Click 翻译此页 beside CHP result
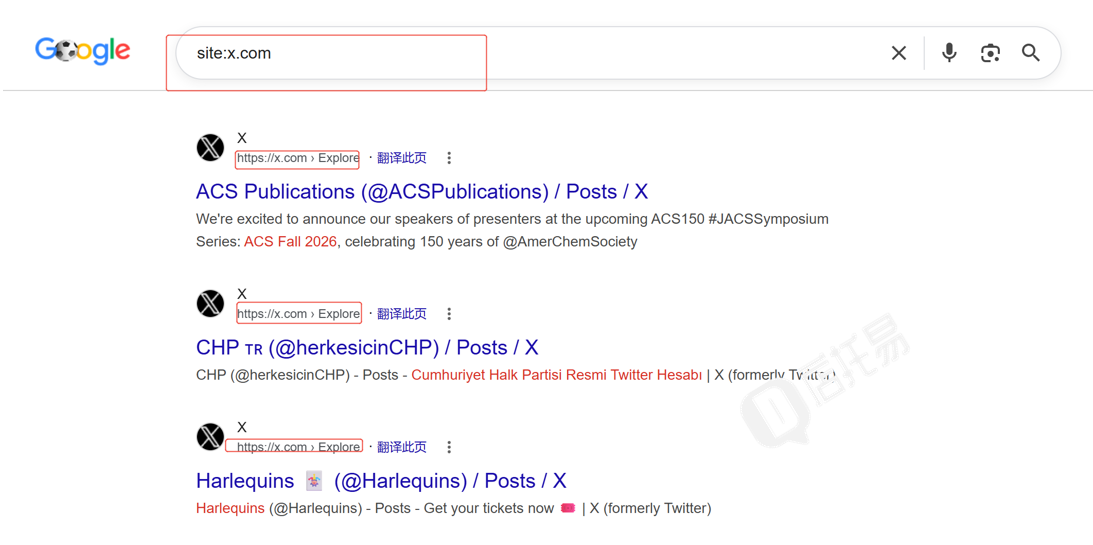The image size is (1093, 545). pyautogui.click(x=402, y=314)
